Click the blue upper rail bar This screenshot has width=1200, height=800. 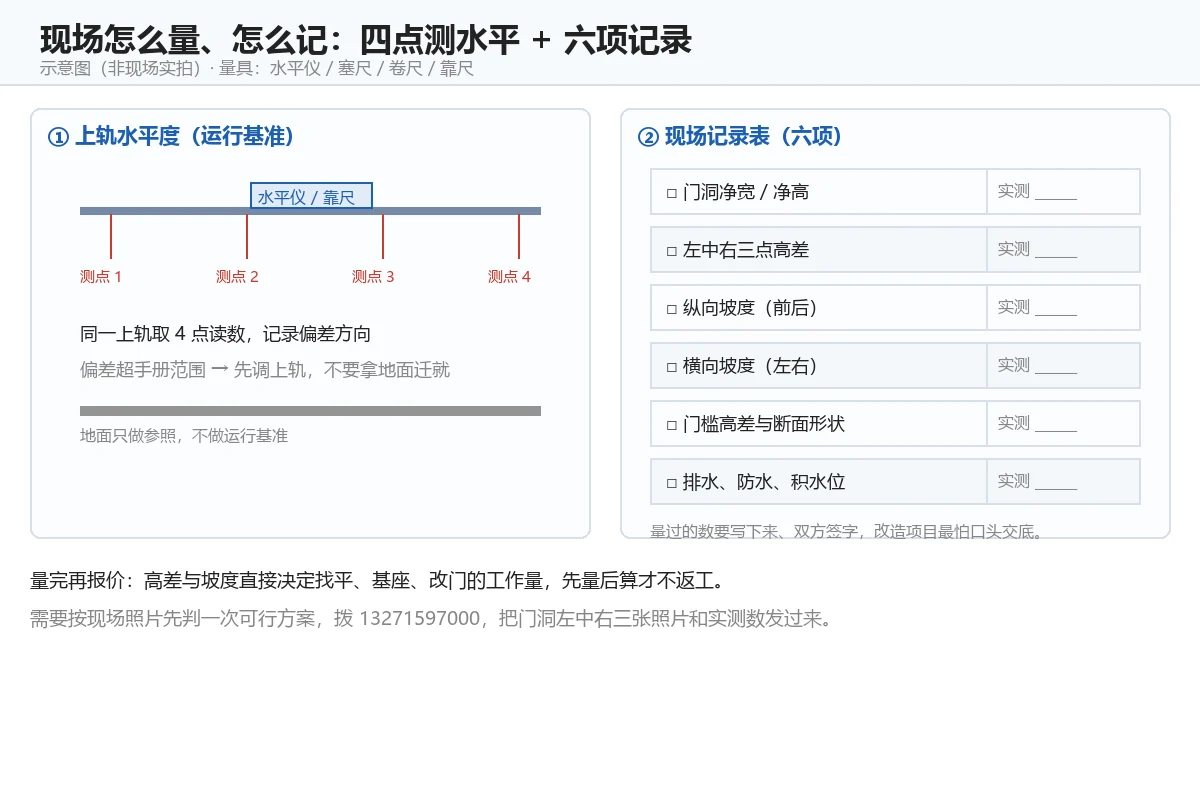tap(310, 211)
